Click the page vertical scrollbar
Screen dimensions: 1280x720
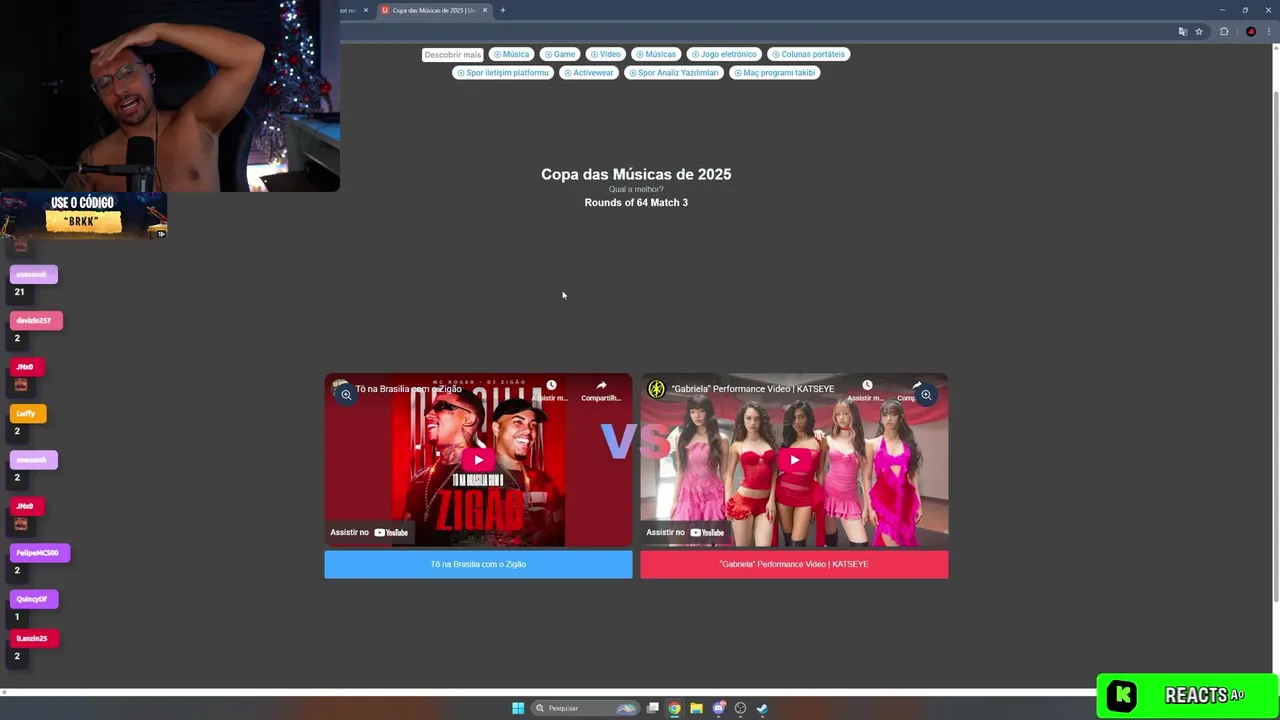pyautogui.click(x=1275, y=345)
